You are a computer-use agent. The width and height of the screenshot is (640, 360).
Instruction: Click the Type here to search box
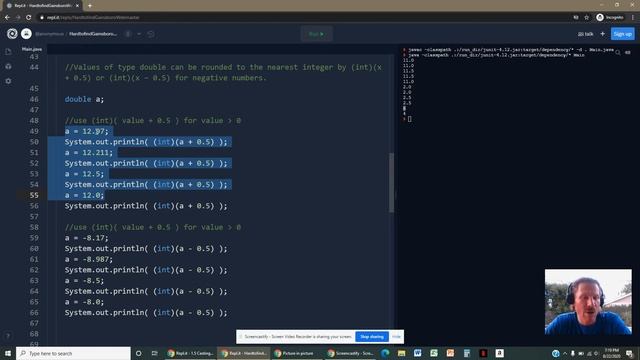(x=73, y=353)
